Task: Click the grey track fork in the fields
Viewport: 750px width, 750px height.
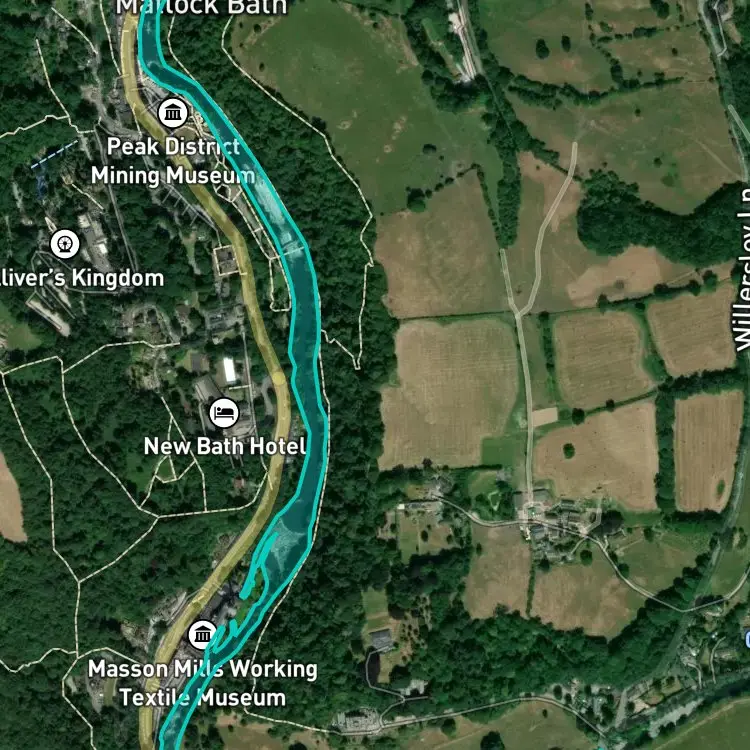Action: coord(518,312)
